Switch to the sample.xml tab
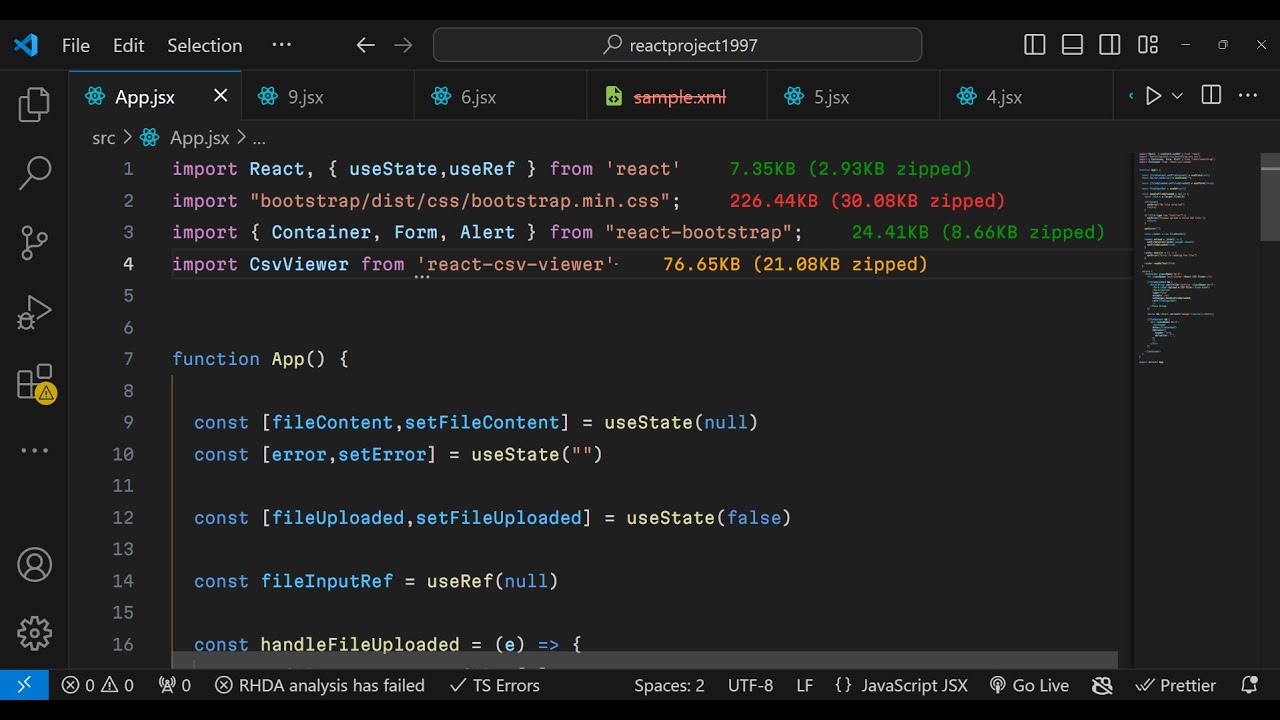Screen dimensions: 1280x720 (x=679, y=97)
